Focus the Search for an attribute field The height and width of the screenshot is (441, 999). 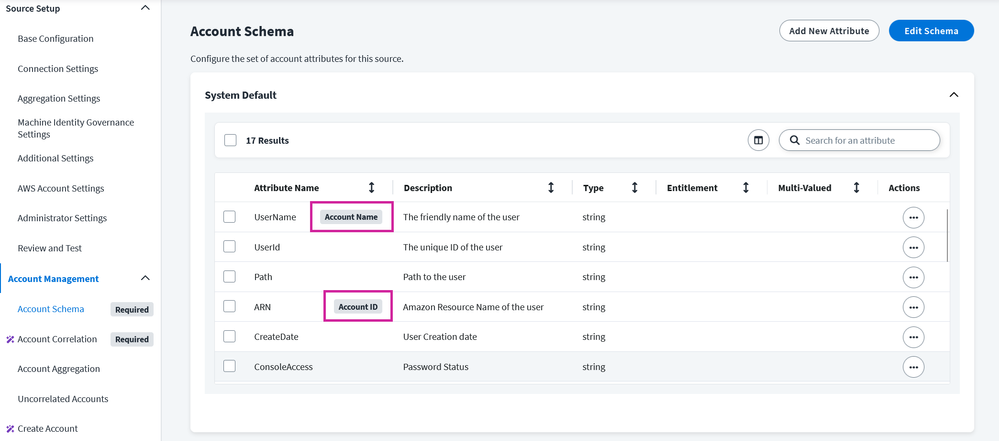pyautogui.click(x=859, y=140)
